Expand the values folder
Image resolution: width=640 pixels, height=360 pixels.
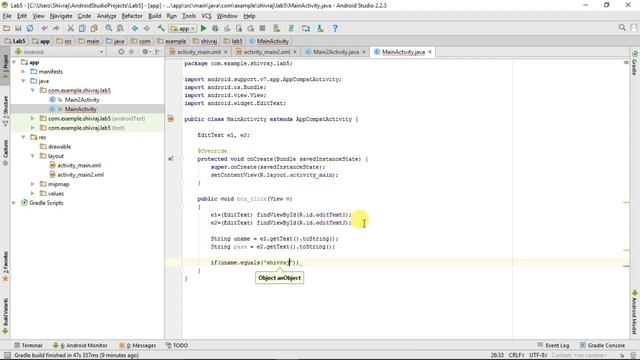tap(33, 193)
